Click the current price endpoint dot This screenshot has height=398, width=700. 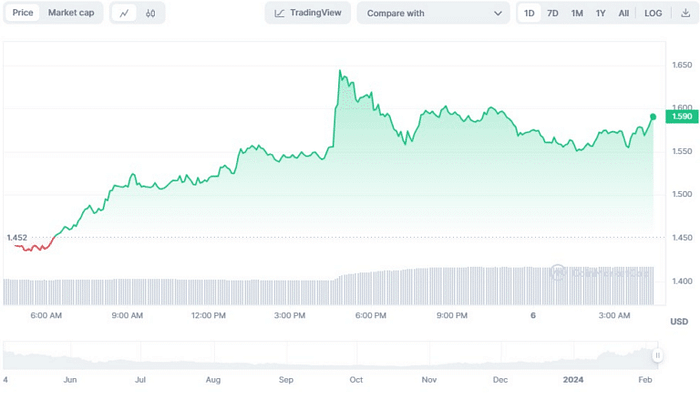[x=653, y=117]
